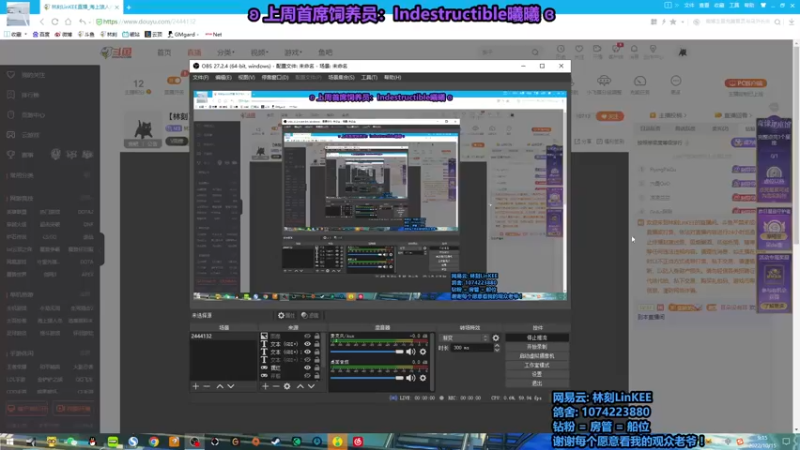Go back in the browser toolbar

point(42,22)
